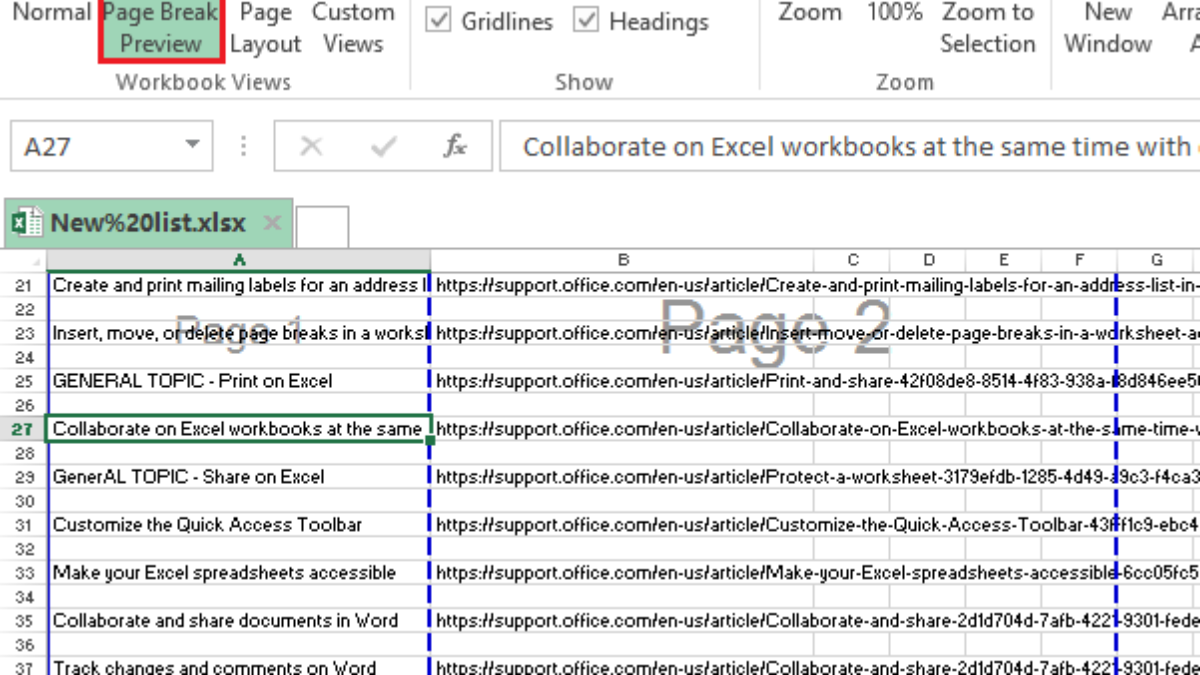Click cell 'Collaborate on Excel workbooks at the same'
The image size is (1200, 675).
click(239, 429)
